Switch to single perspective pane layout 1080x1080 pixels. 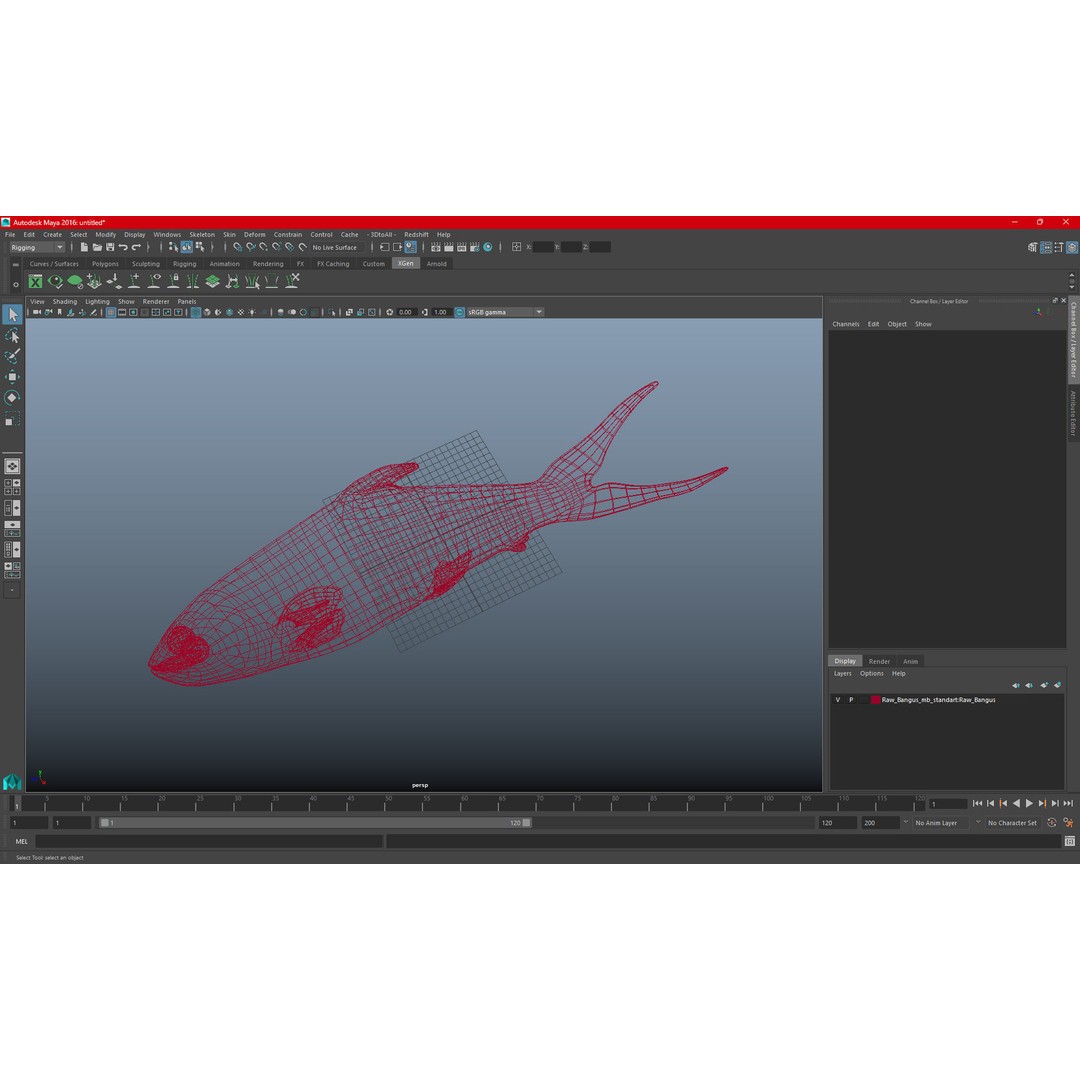(12, 466)
